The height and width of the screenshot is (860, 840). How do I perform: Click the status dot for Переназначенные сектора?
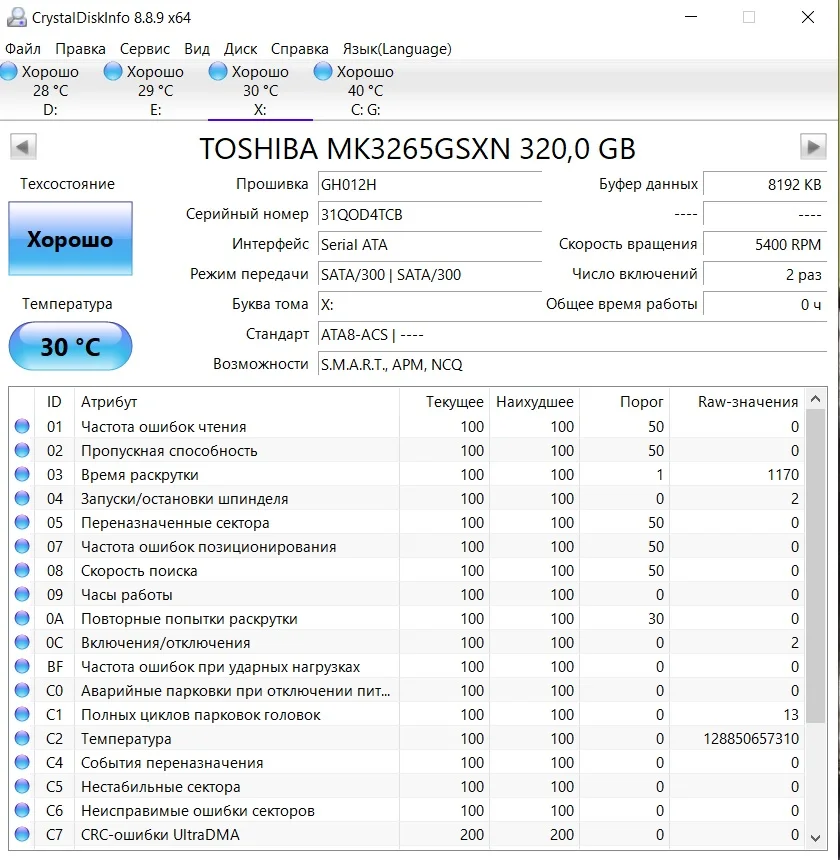(x=22, y=522)
